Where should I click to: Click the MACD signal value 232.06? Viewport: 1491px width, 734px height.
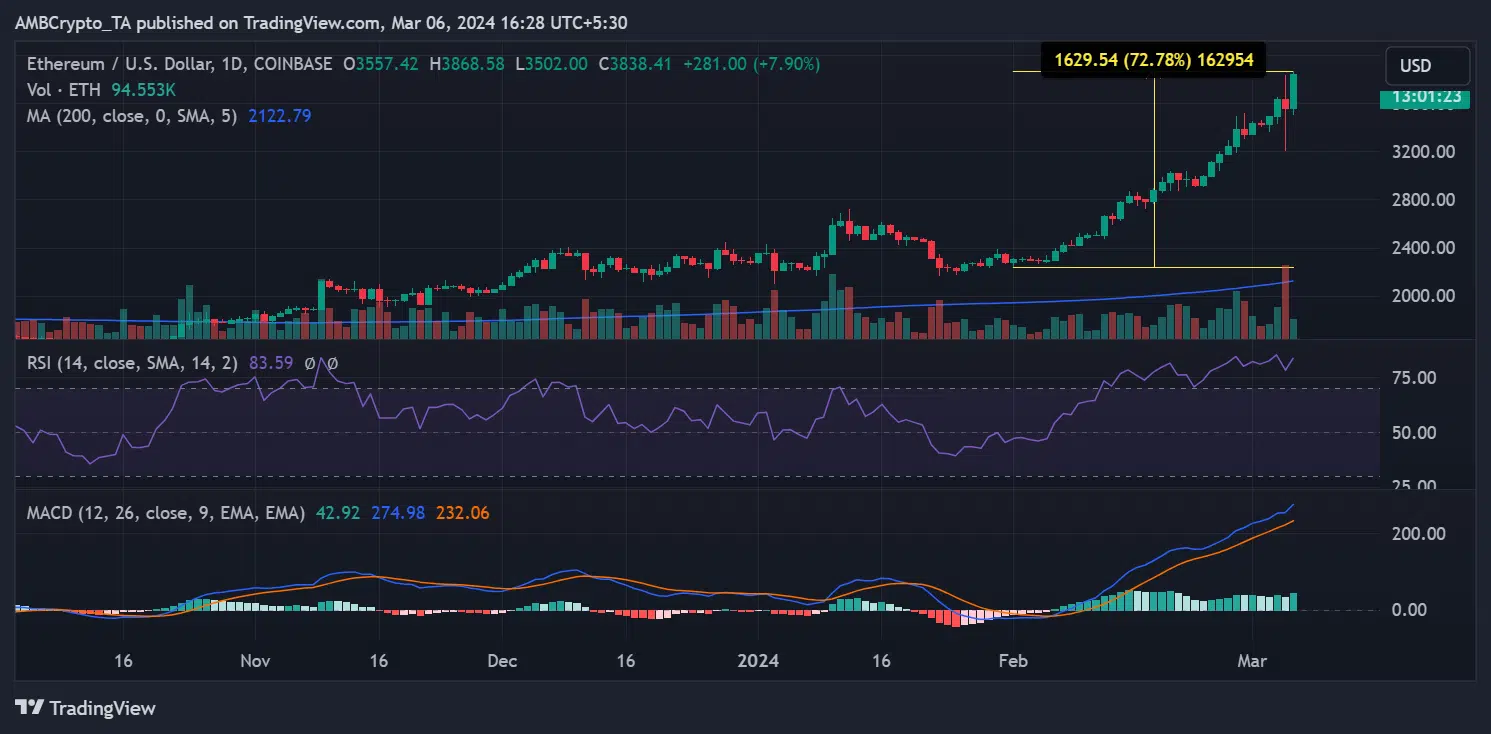point(462,513)
